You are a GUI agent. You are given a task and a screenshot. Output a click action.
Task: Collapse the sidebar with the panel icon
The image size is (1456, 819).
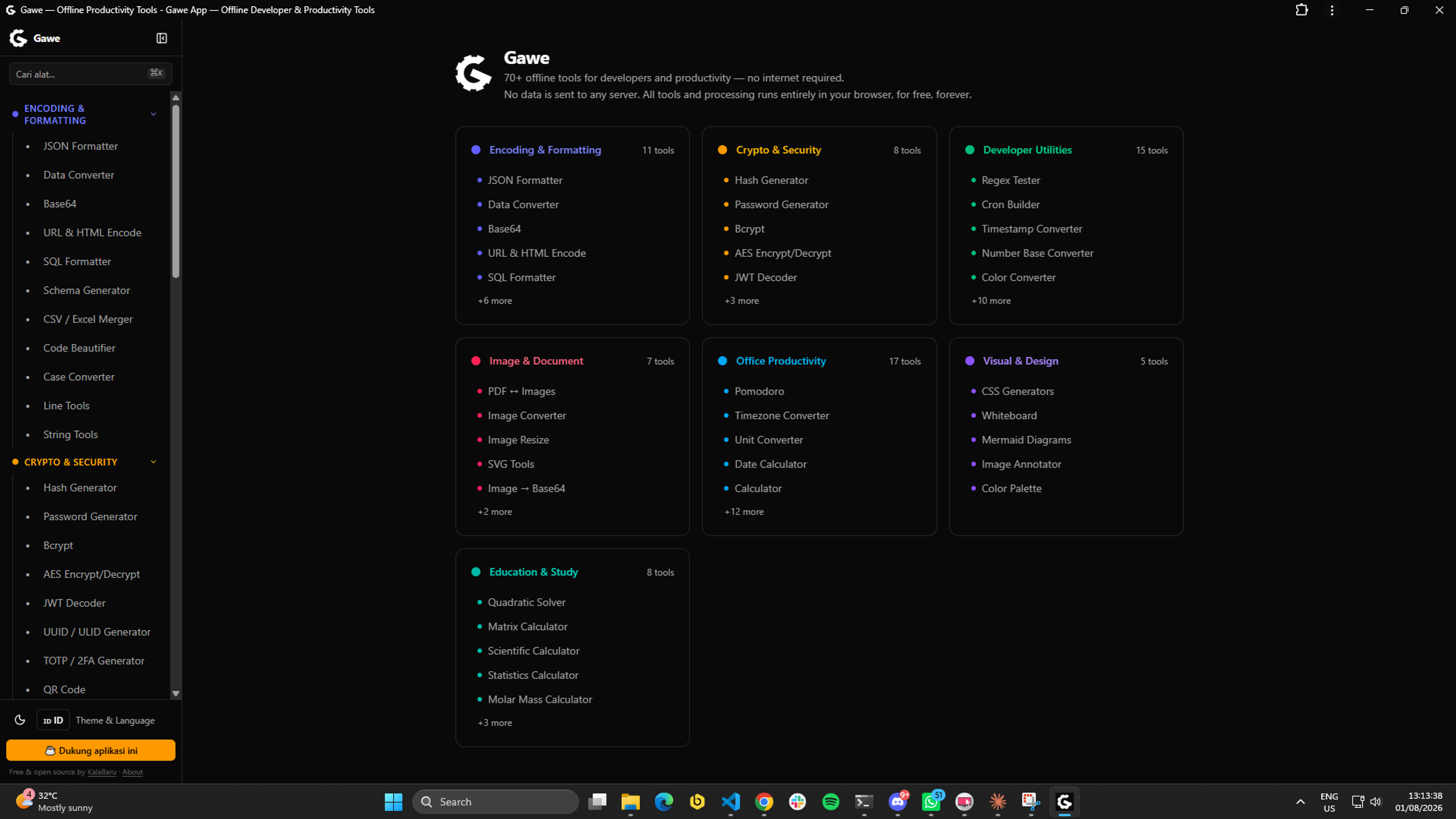point(162,38)
